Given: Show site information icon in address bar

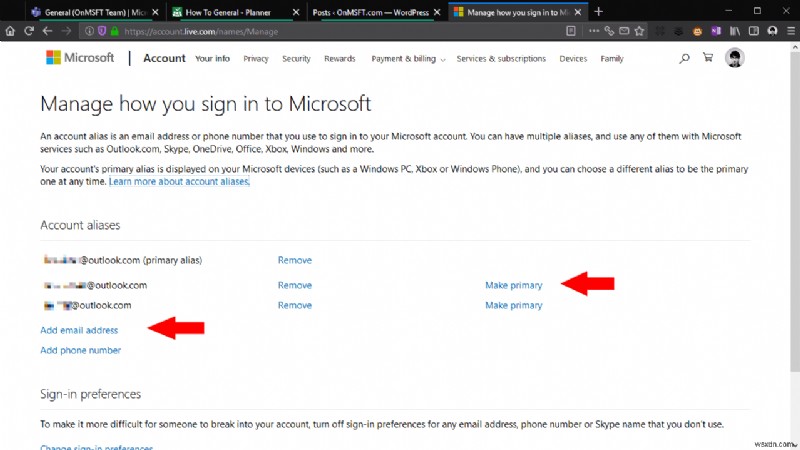Looking at the screenshot, I should [x=89, y=31].
